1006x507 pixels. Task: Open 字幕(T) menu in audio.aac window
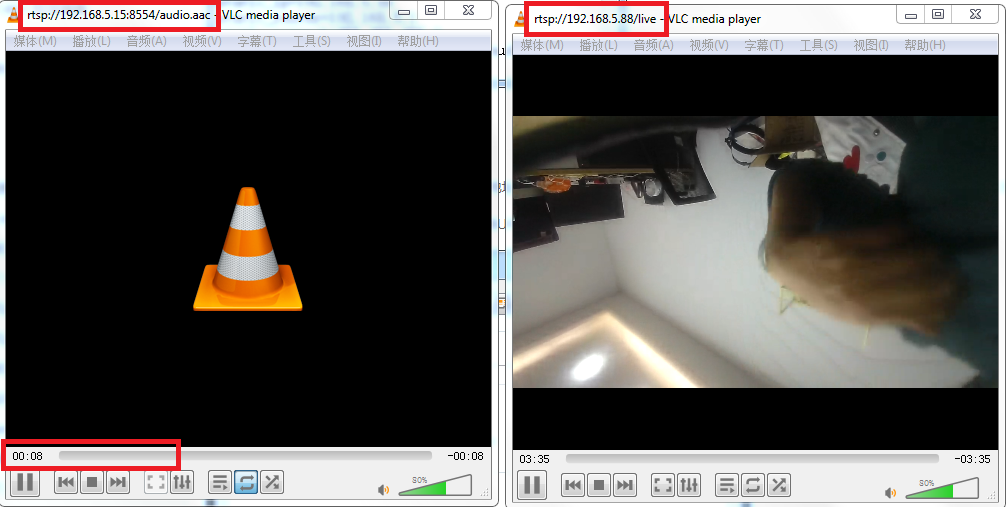point(257,41)
